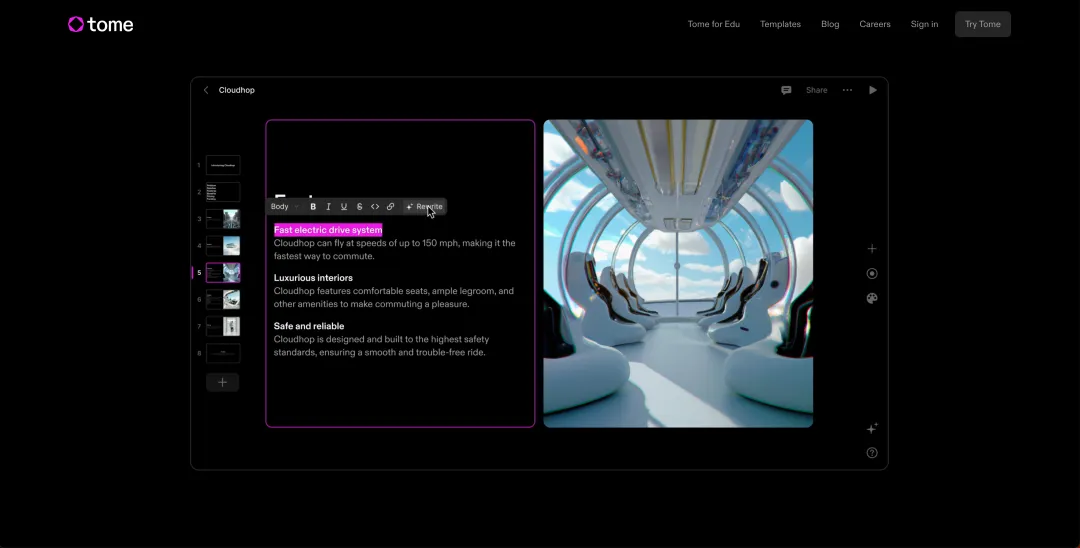Click Rewrite in the text toolbar
The width and height of the screenshot is (1080, 548).
click(424, 207)
